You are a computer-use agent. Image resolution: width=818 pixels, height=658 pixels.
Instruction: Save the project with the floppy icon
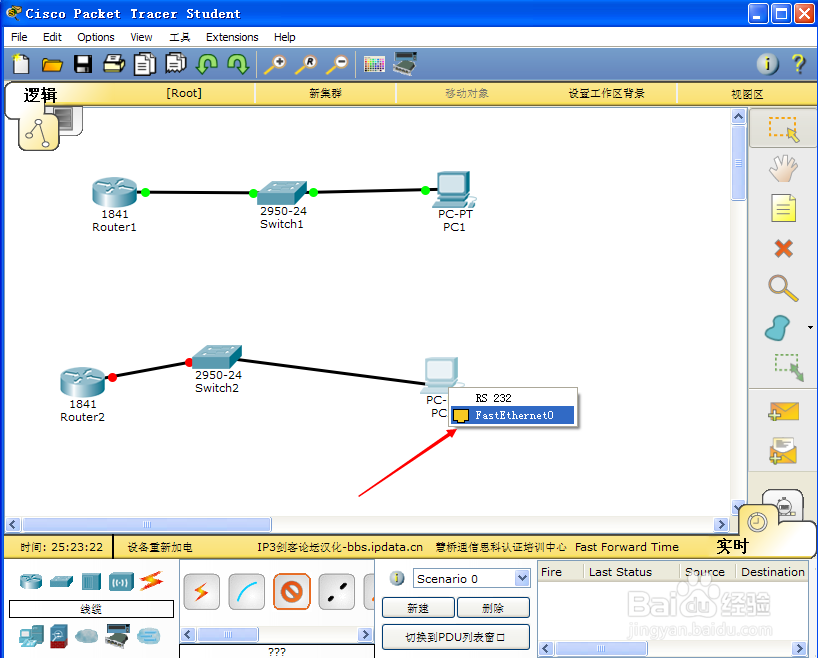pos(83,64)
